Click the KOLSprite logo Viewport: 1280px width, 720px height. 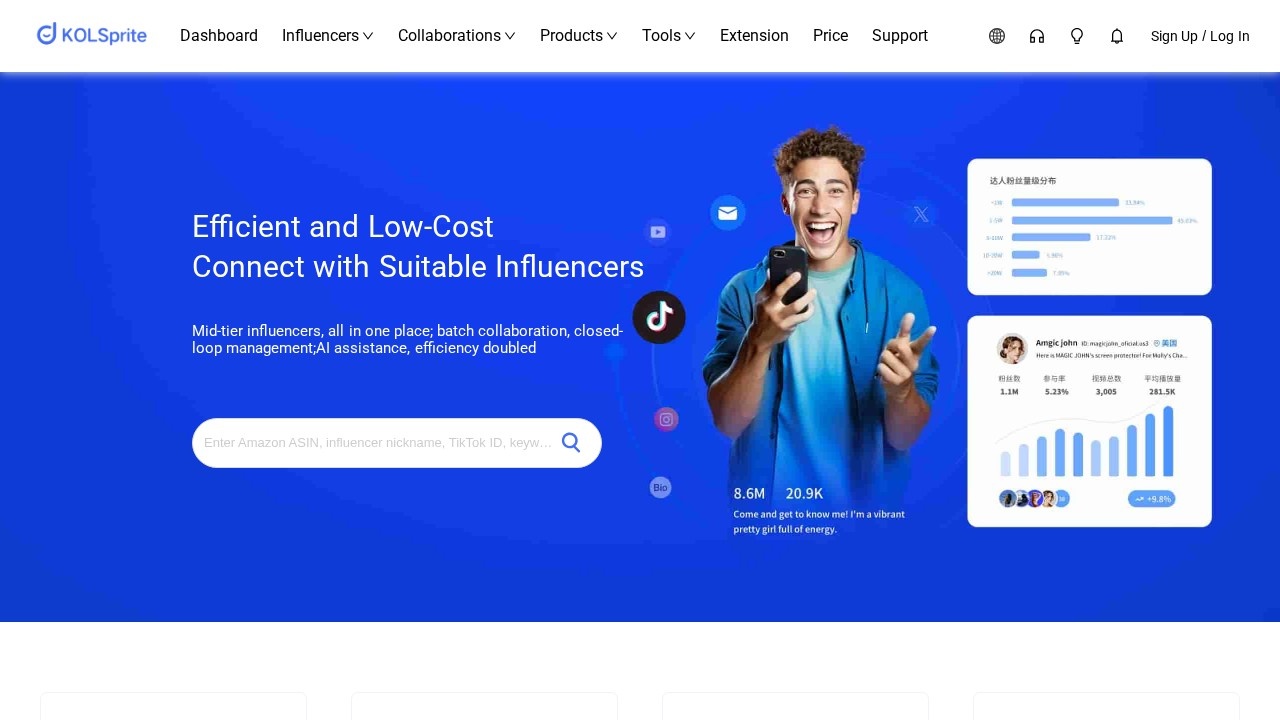(x=92, y=35)
